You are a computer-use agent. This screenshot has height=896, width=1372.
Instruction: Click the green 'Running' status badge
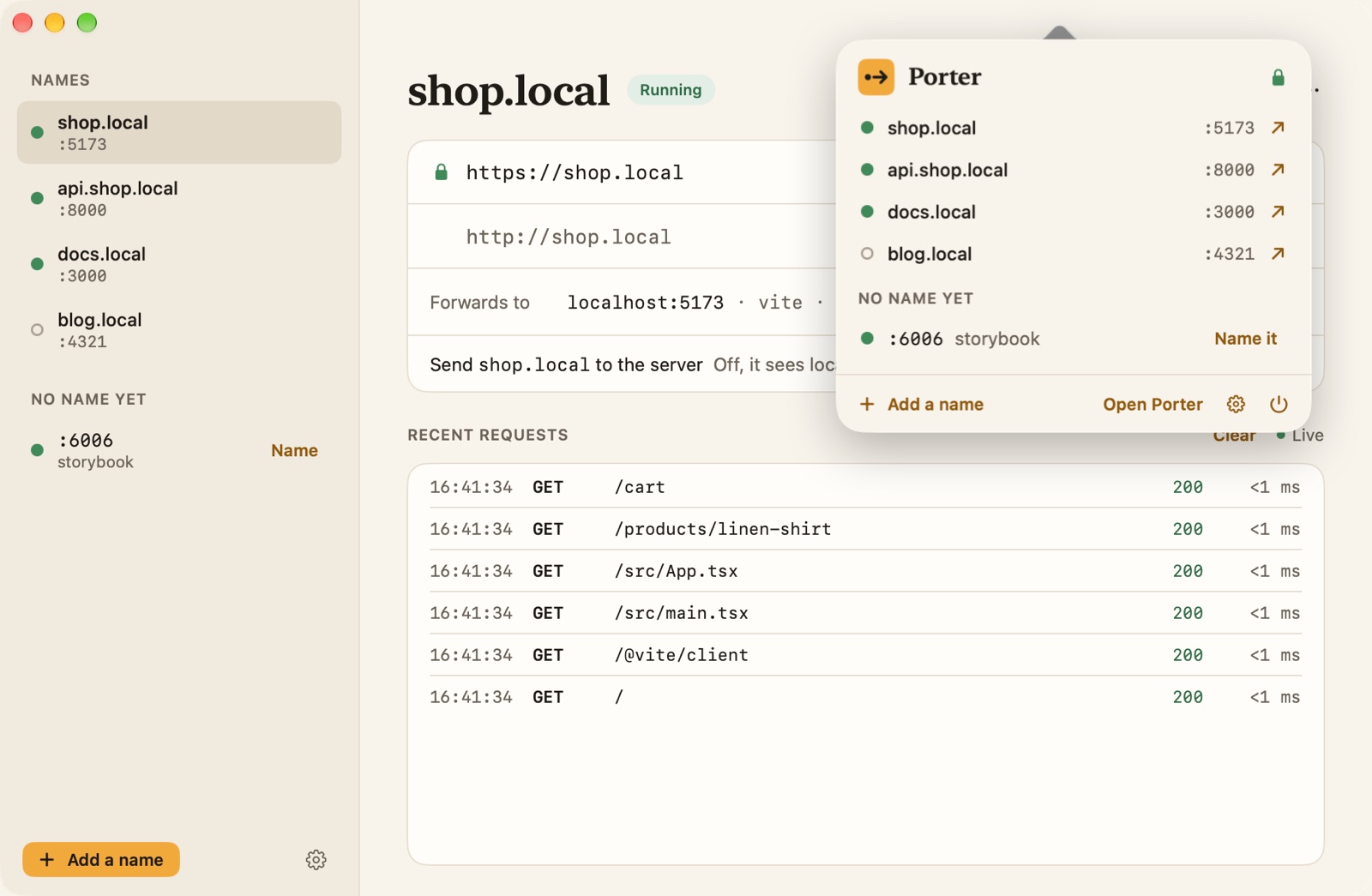pyautogui.click(x=671, y=90)
